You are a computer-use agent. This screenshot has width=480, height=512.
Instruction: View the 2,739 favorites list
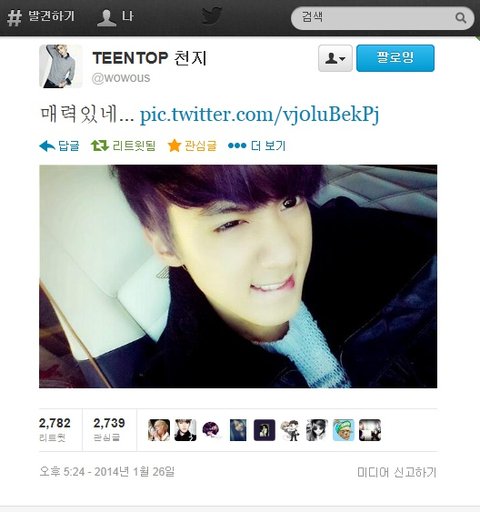click(x=109, y=429)
